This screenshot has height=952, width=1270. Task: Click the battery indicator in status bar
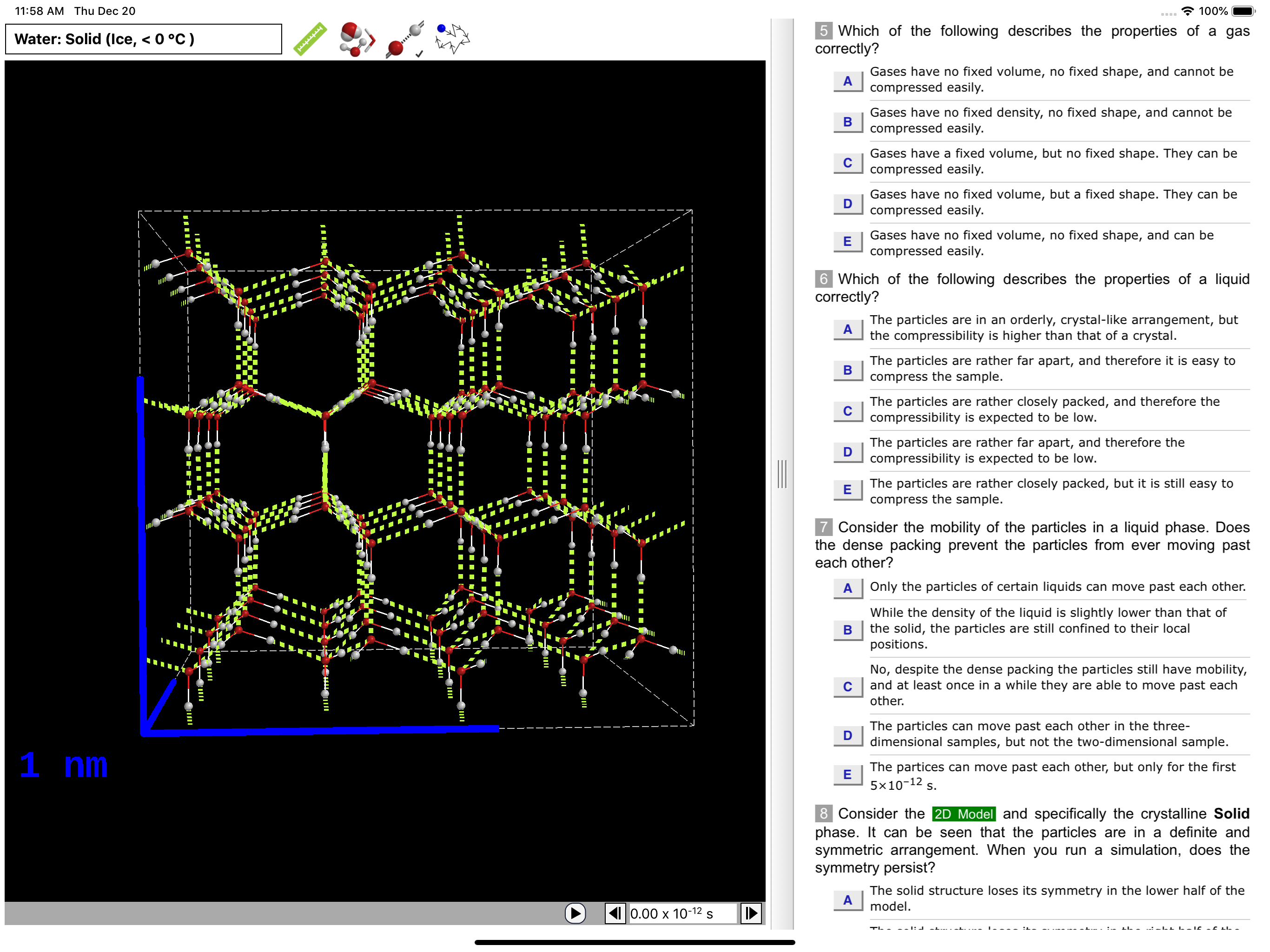point(1244,11)
